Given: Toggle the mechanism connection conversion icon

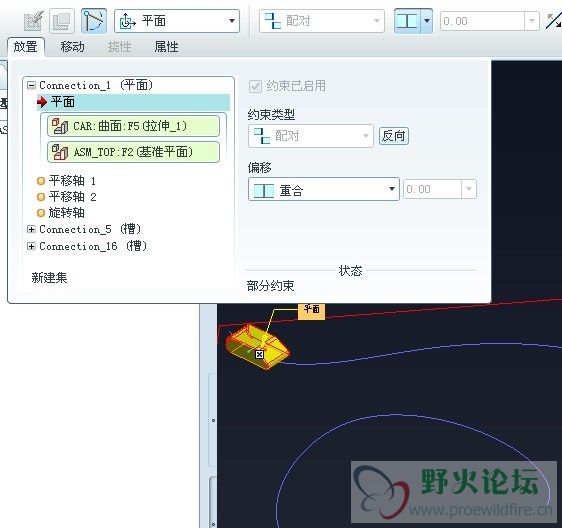Looking at the screenshot, I should pos(94,22).
